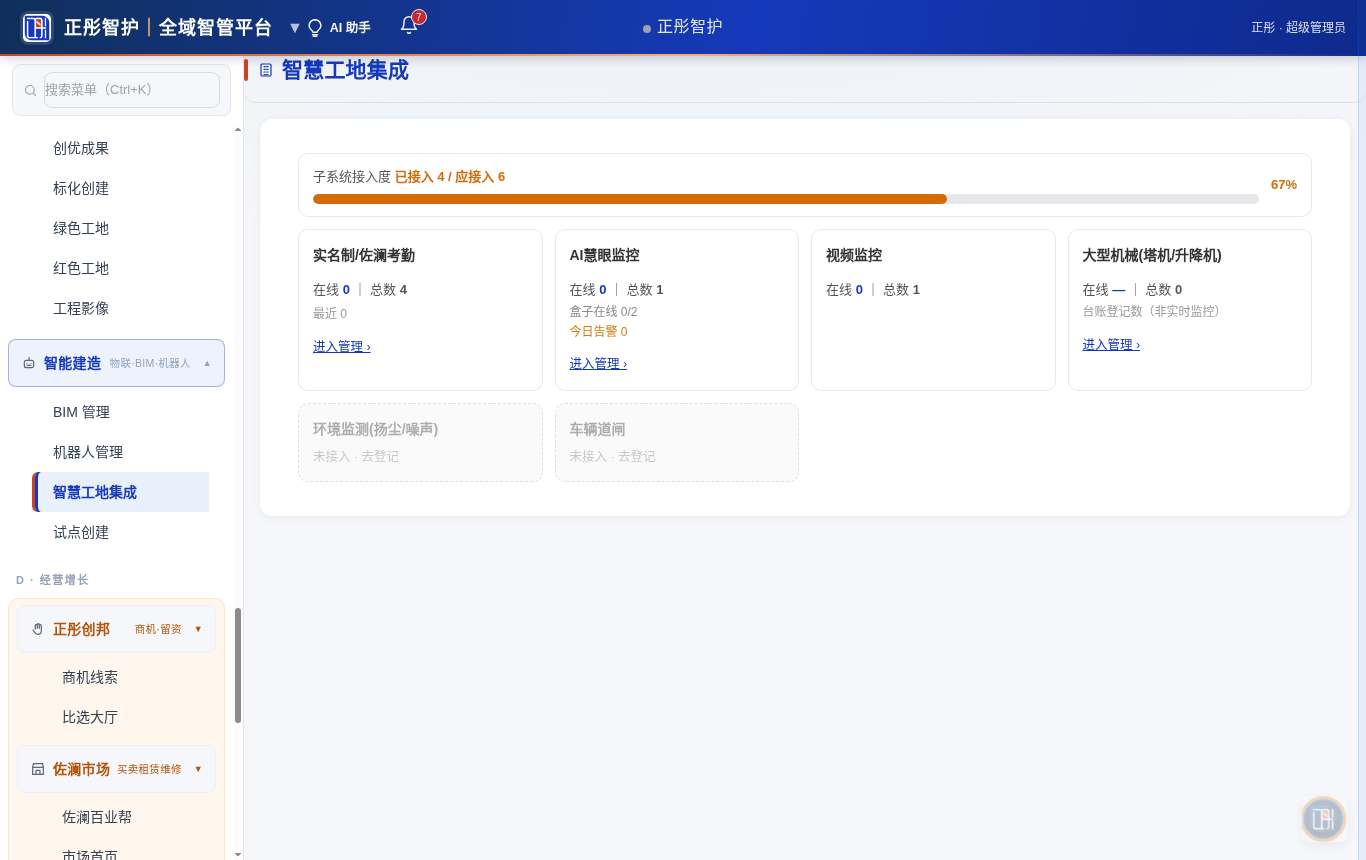Click the hand icon beside 正彤创邦

point(38,629)
